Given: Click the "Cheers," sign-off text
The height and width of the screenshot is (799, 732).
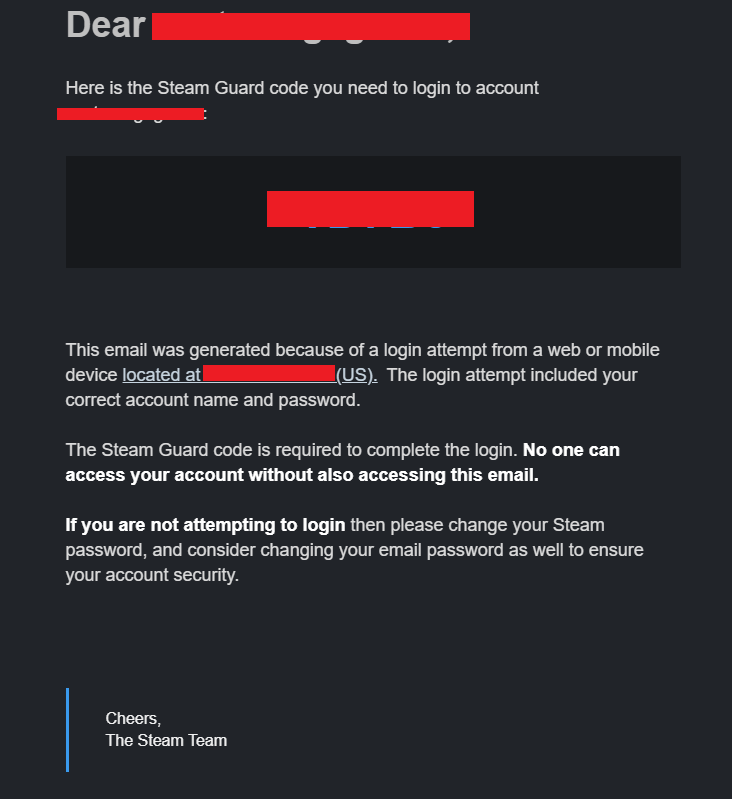Looking at the screenshot, I should coord(133,719).
